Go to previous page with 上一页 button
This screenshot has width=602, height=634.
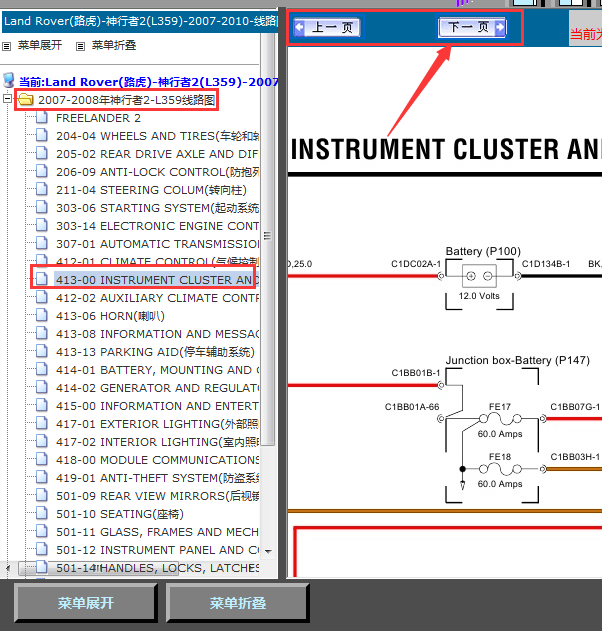tap(327, 27)
